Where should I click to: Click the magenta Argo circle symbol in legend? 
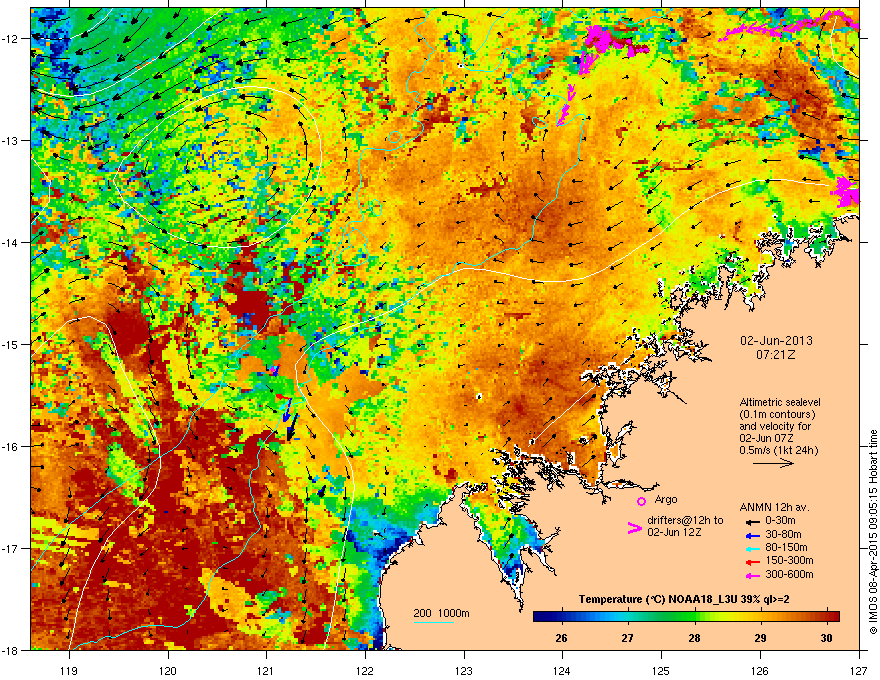coord(641,501)
